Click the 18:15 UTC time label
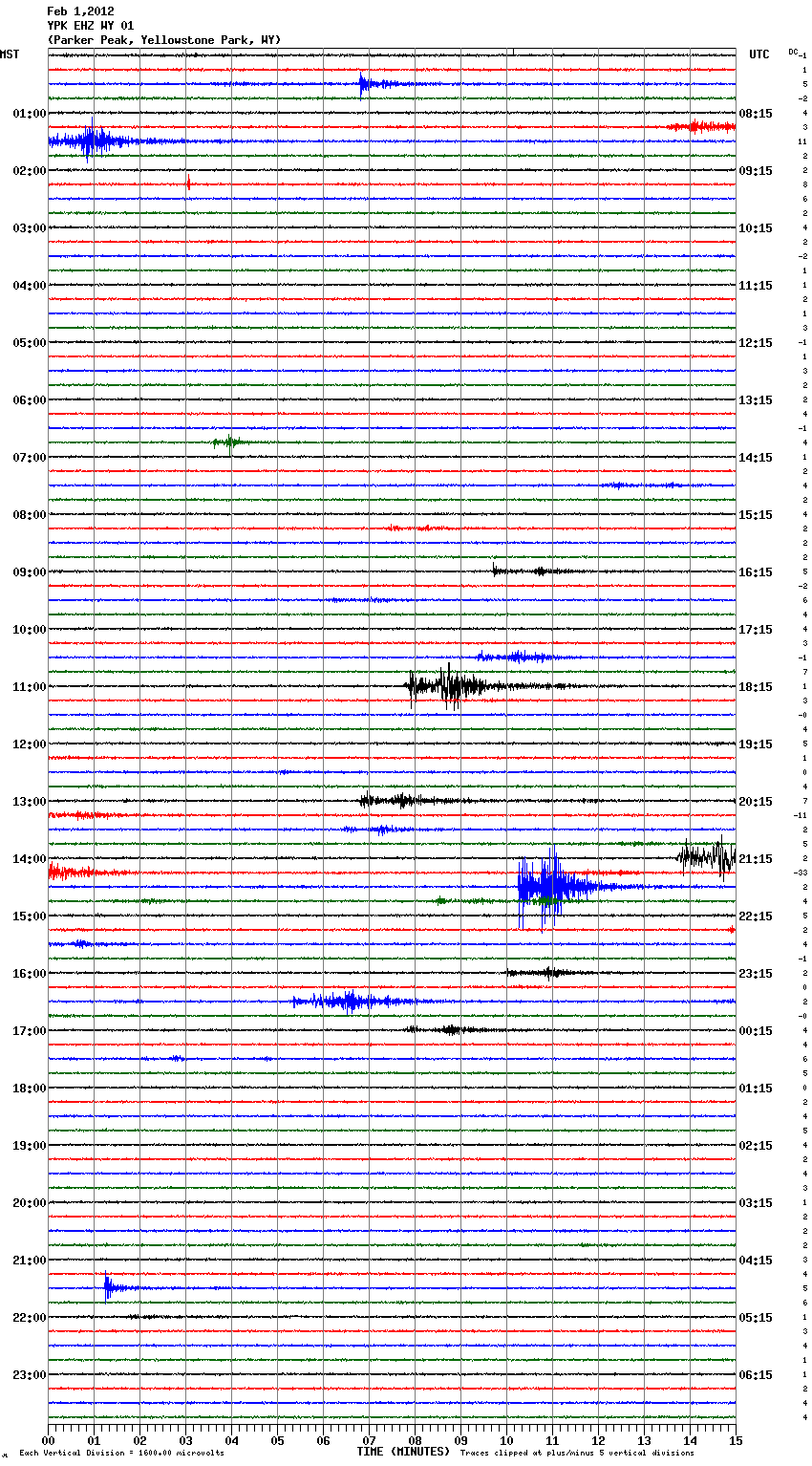Screen dimensions: 812x1466 pyautogui.click(x=756, y=687)
